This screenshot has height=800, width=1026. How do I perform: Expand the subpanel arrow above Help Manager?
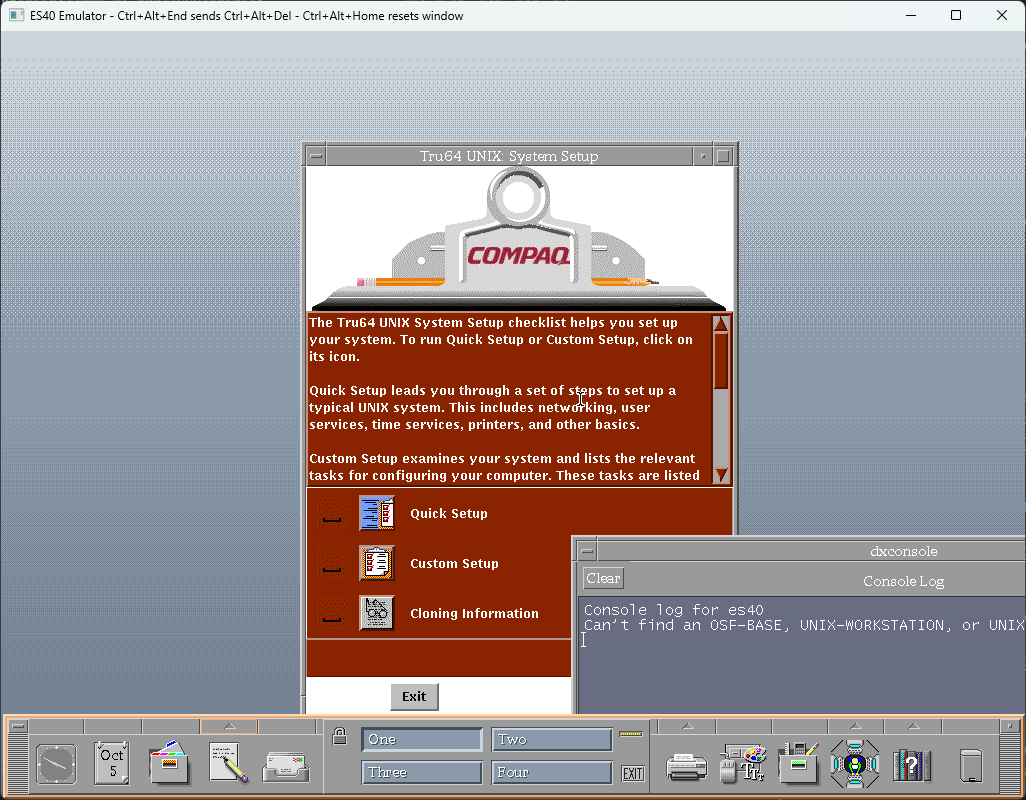click(913, 726)
